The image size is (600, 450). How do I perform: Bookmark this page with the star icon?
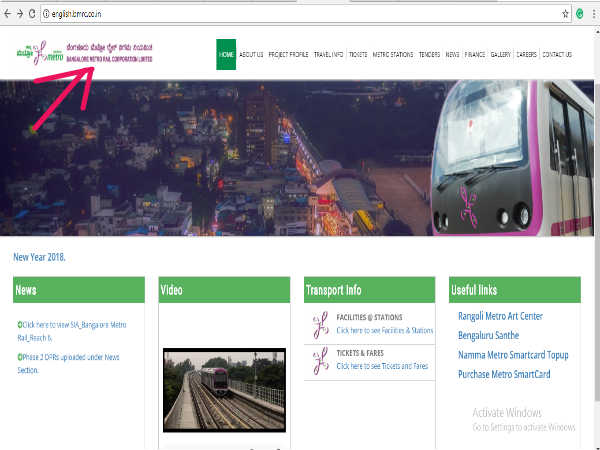[x=565, y=14]
